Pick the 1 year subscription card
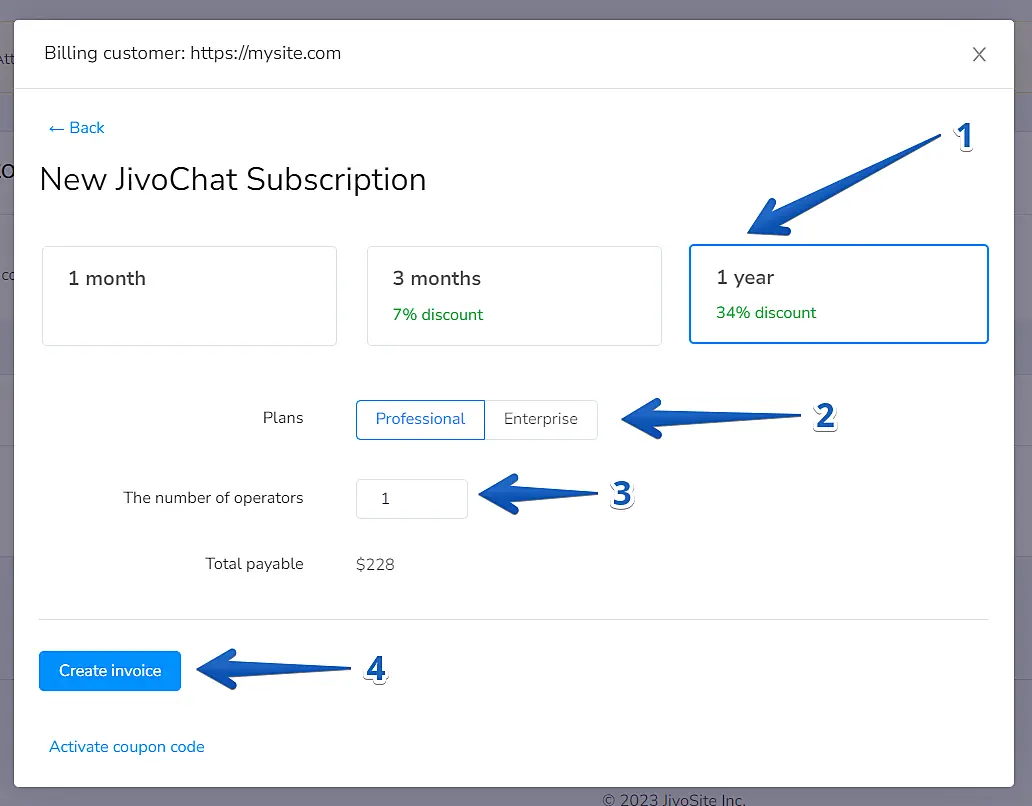This screenshot has height=806, width=1032. point(838,294)
